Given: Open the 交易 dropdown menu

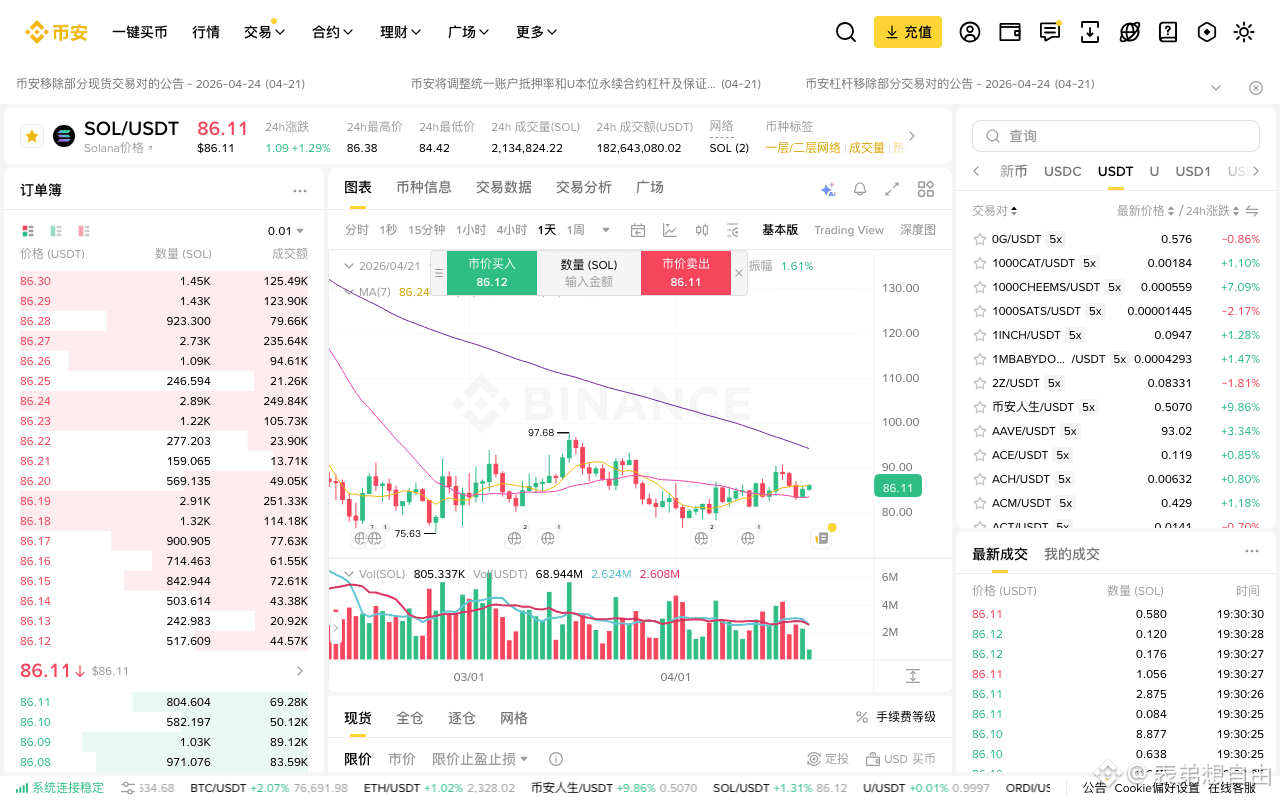Looking at the screenshot, I should click(264, 32).
